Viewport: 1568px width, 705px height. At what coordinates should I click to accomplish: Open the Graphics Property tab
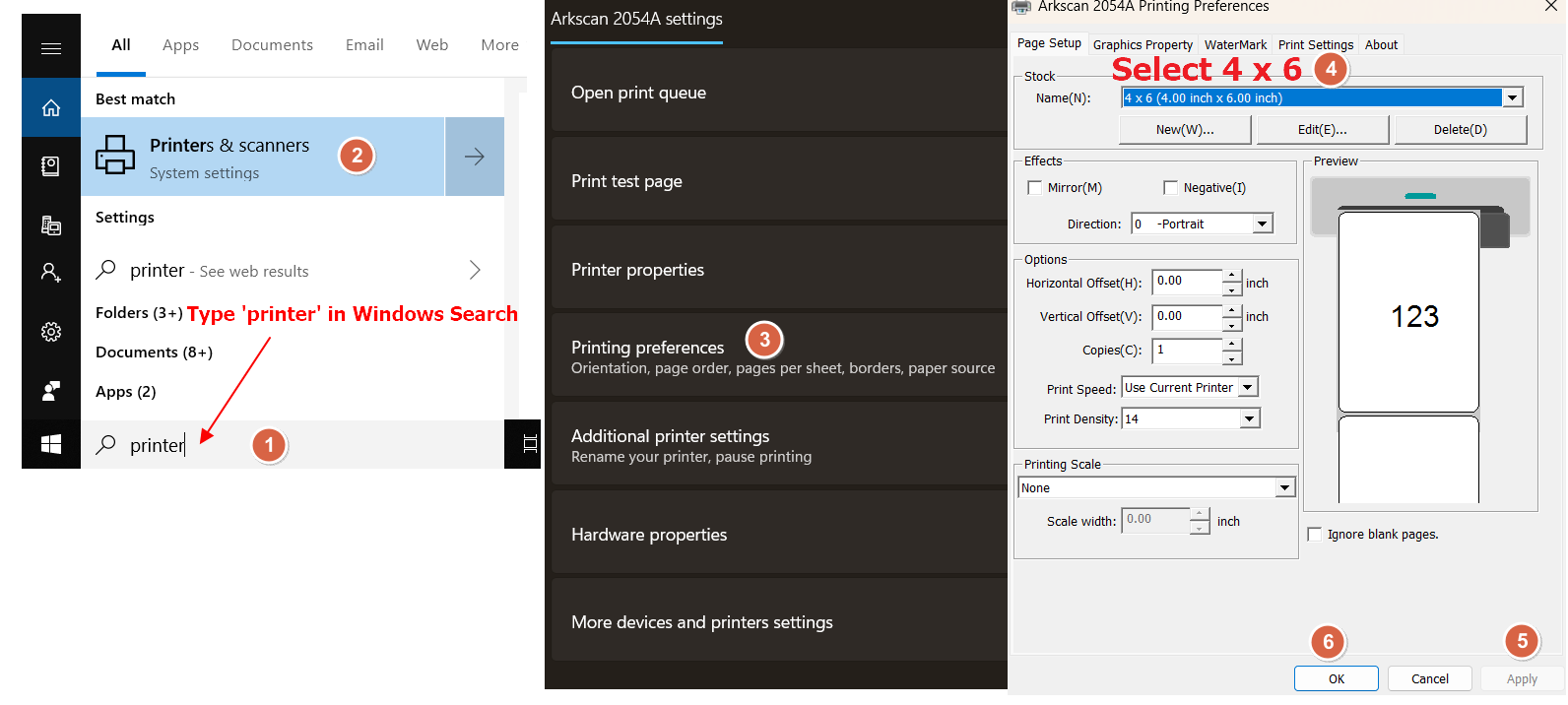pos(1143,44)
